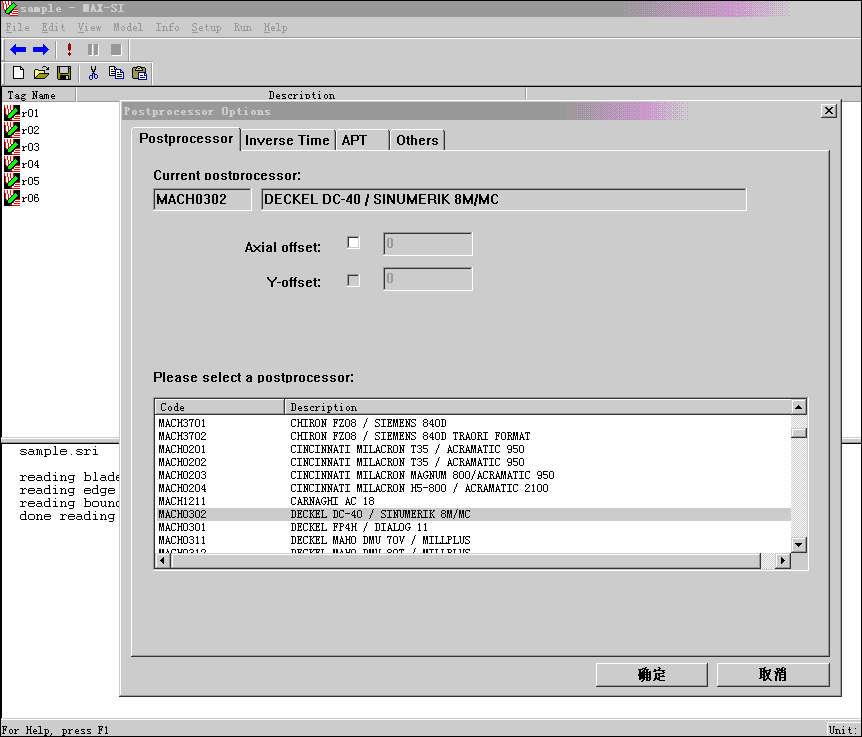Click the pause toolbar icon
This screenshot has width=862, height=737.
[93, 50]
